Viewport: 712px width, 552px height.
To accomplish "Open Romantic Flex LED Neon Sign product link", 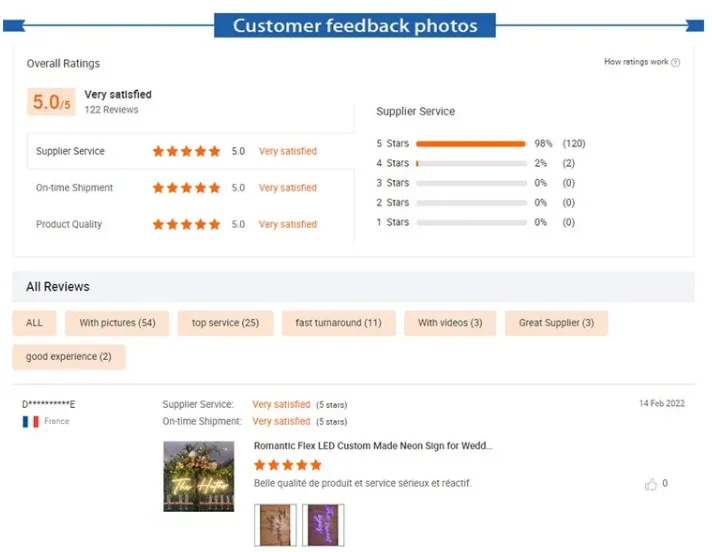I will pyautogui.click(x=373, y=446).
